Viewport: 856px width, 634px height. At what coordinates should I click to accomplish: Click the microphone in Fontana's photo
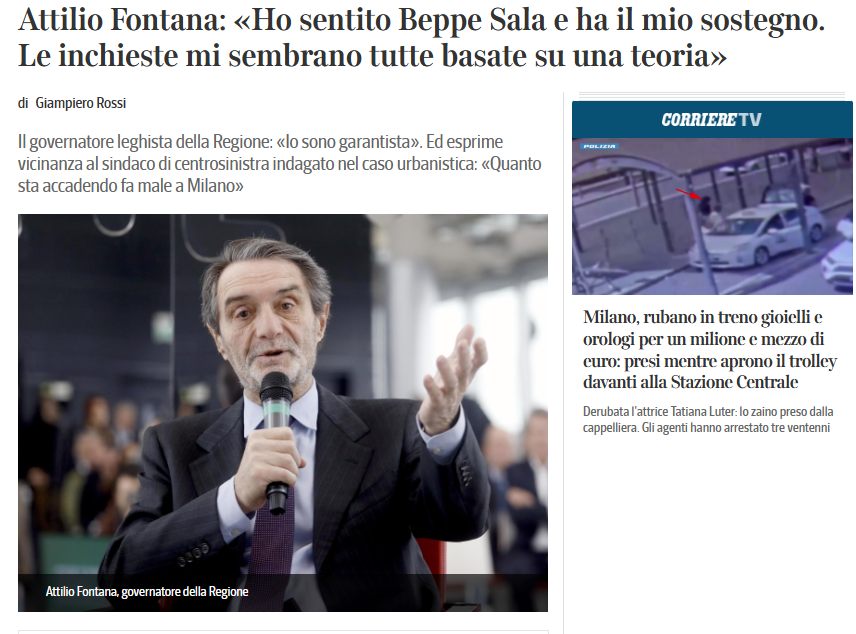[276, 442]
